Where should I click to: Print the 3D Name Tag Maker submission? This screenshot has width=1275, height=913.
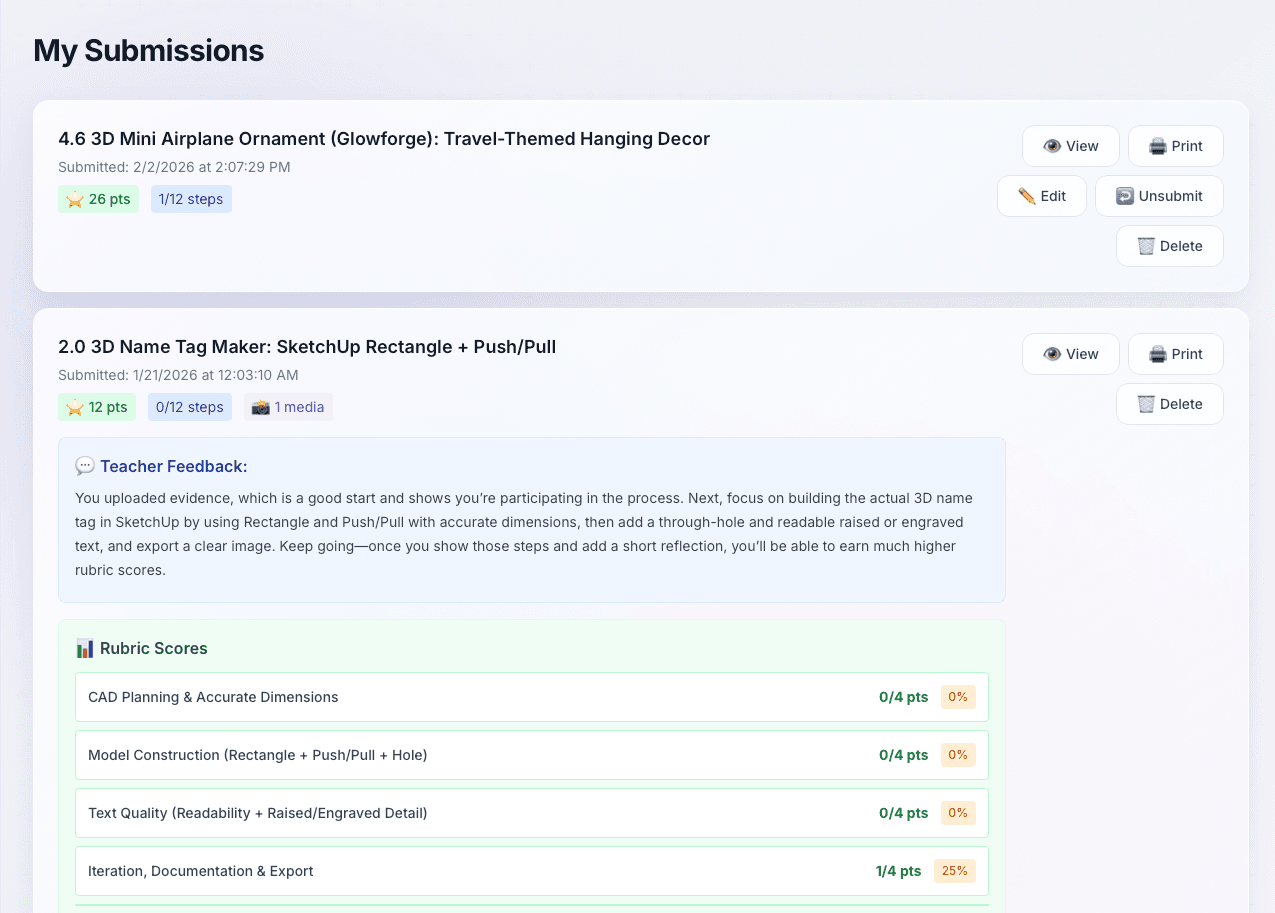tap(1175, 353)
